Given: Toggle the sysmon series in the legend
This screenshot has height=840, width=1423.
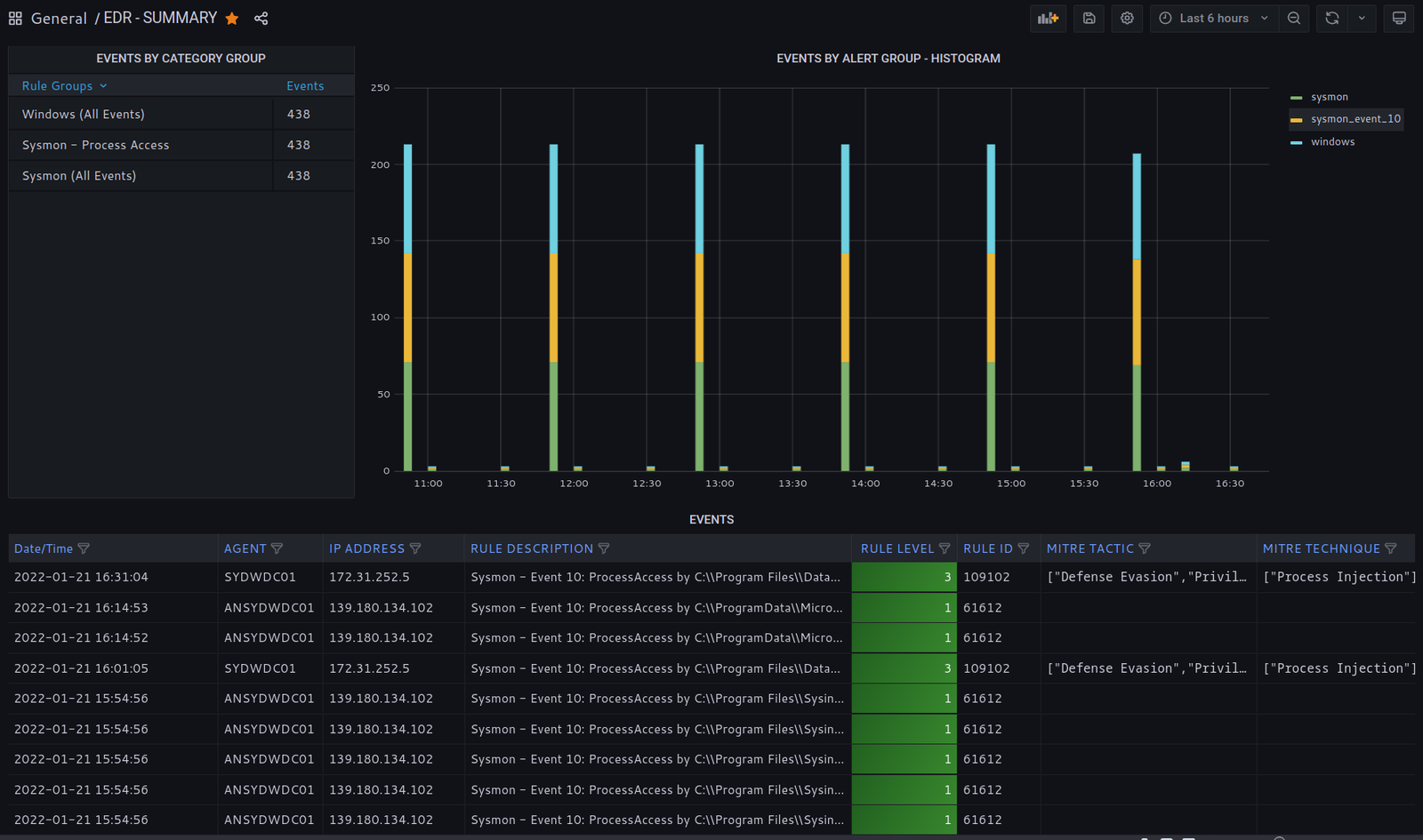Looking at the screenshot, I should click(x=1329, y=97).
